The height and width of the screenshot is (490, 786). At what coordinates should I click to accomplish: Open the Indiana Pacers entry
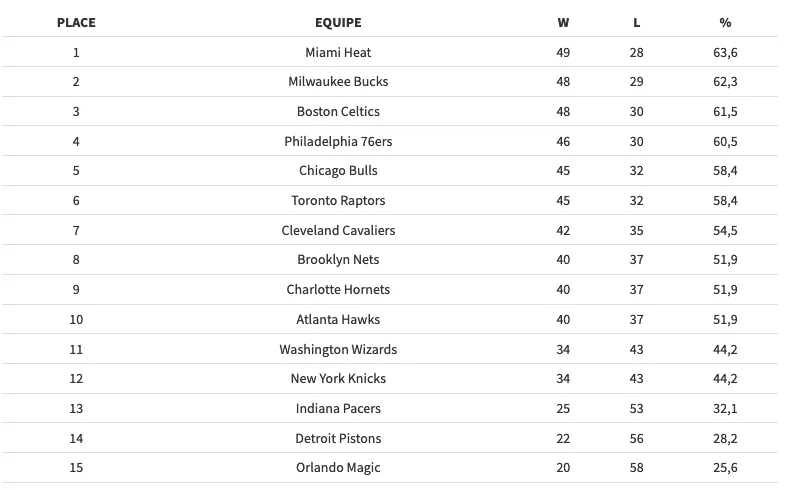(338, 408)
